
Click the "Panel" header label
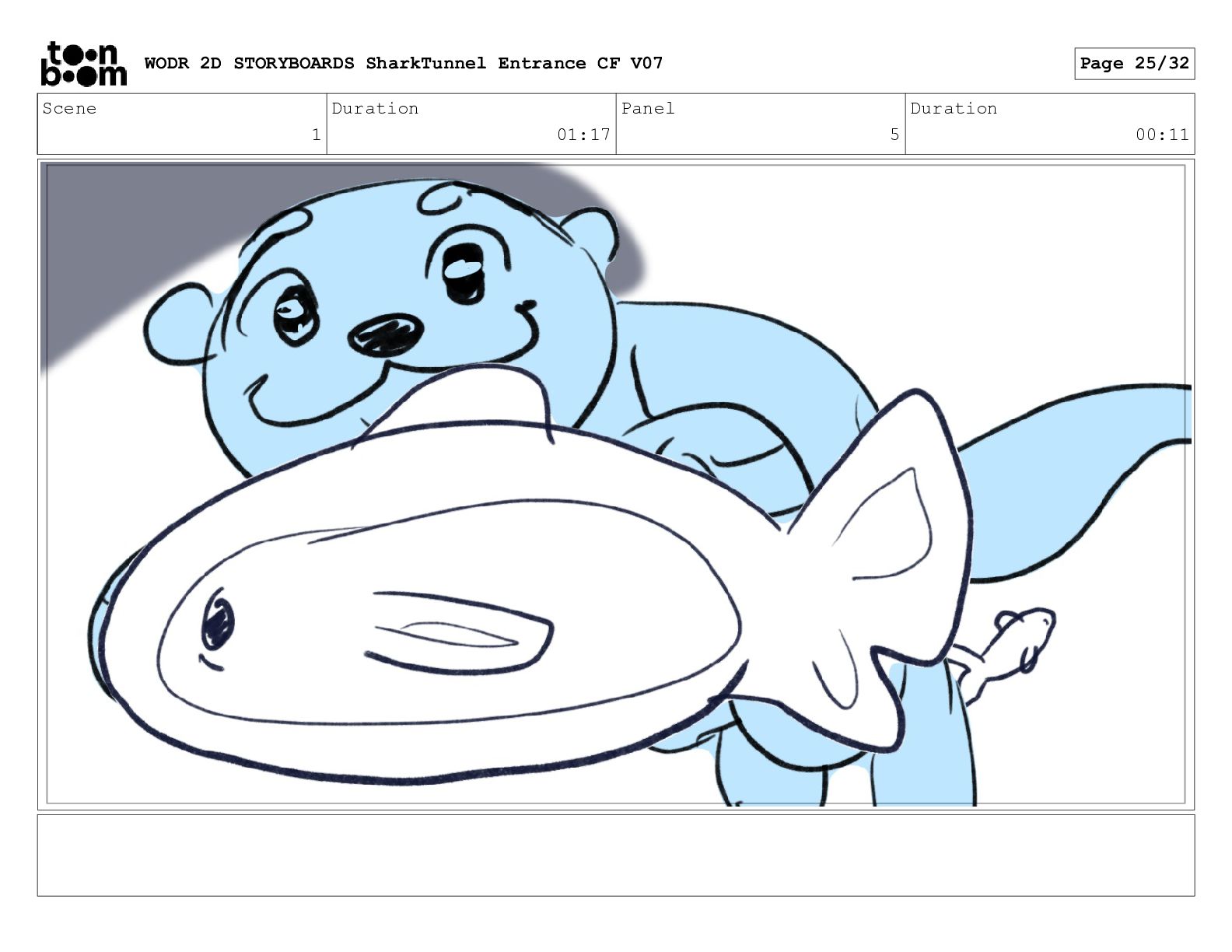pyautogui.click(x=648, y=109)
